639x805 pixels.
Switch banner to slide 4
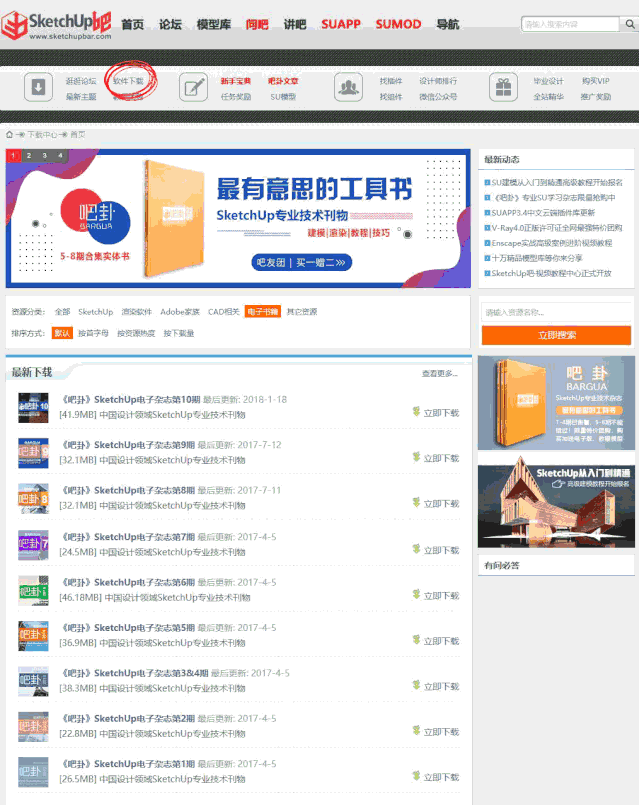point(60,156)
